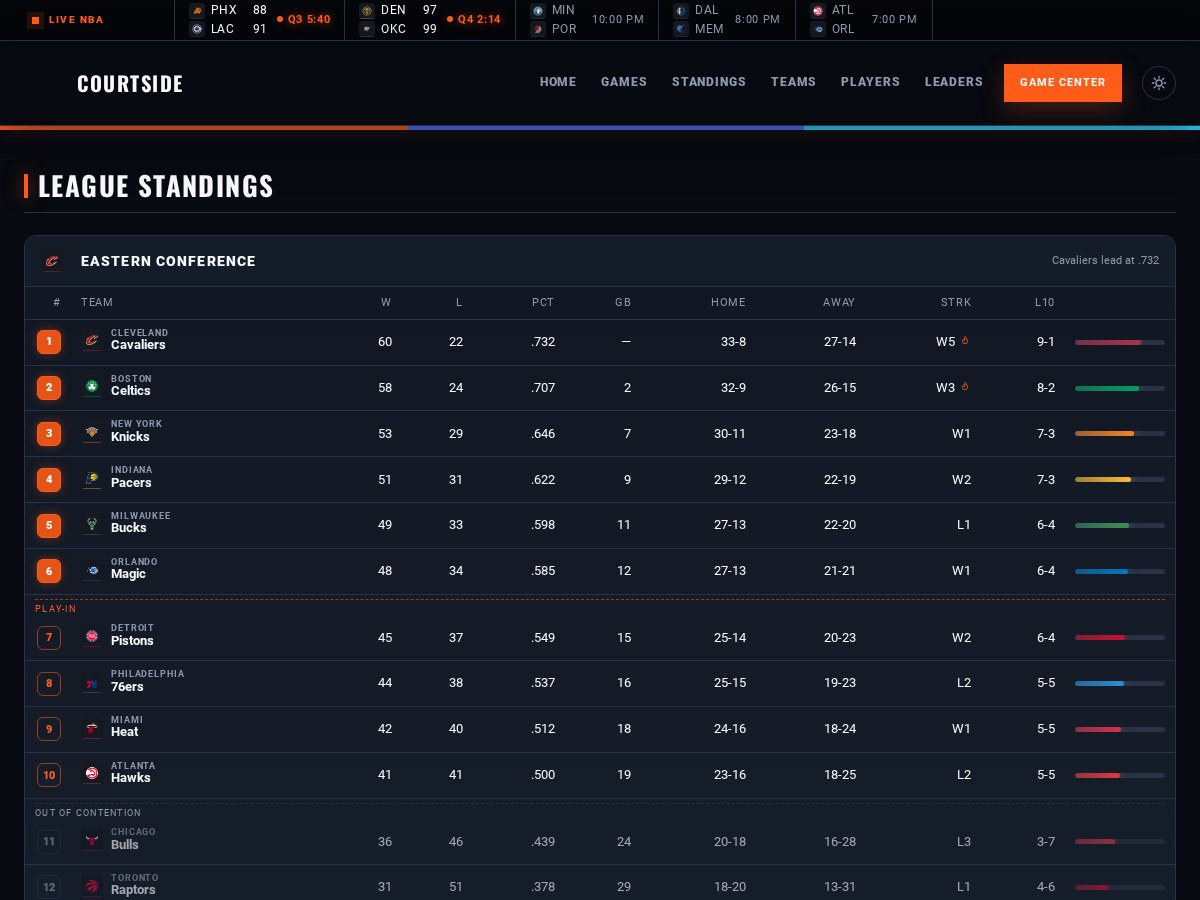Click the Hawks team logo in standings
Viewport: 1200px width, 900px height.
pos(92,775)
